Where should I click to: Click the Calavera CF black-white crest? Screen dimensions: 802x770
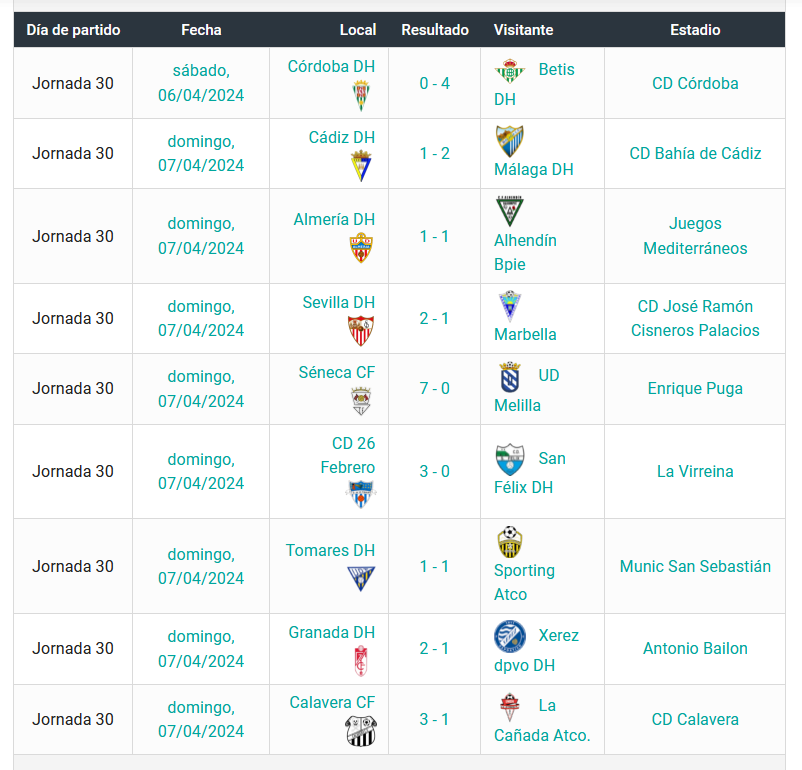pyautogui.click(x=361, y=731)
